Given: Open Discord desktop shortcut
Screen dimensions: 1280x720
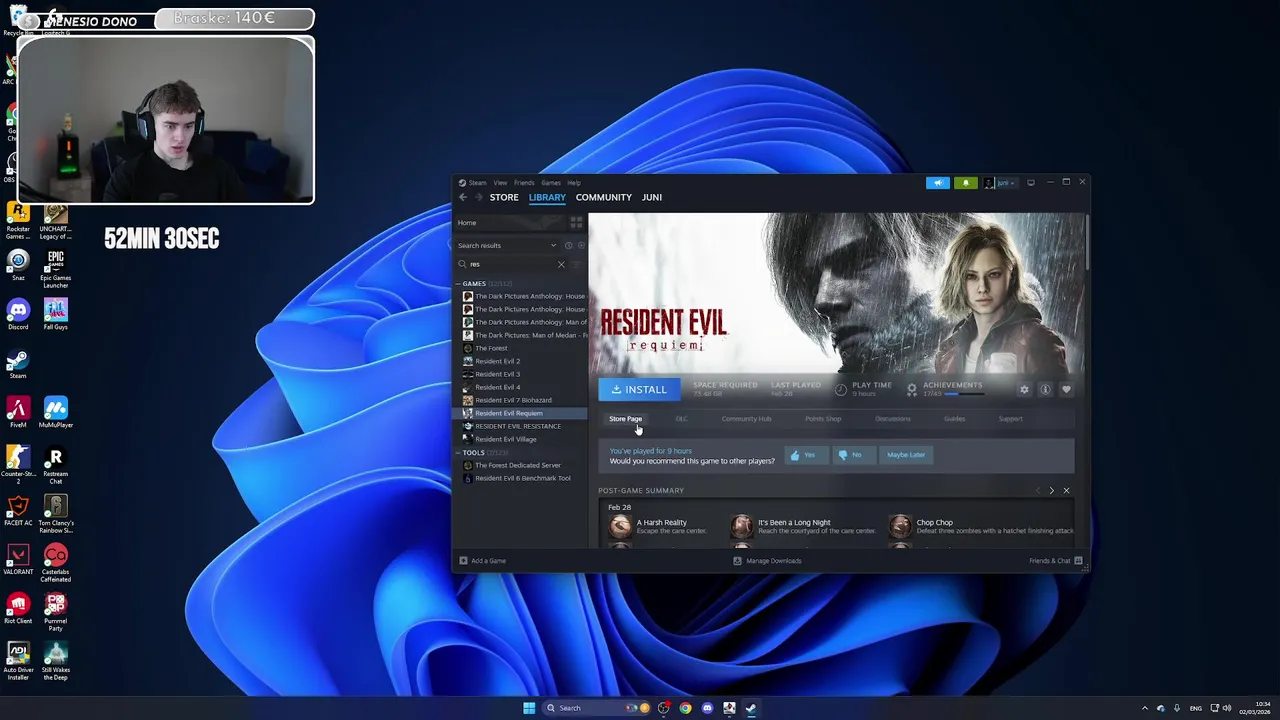Looking at the screenshot, I should (18, 316).
